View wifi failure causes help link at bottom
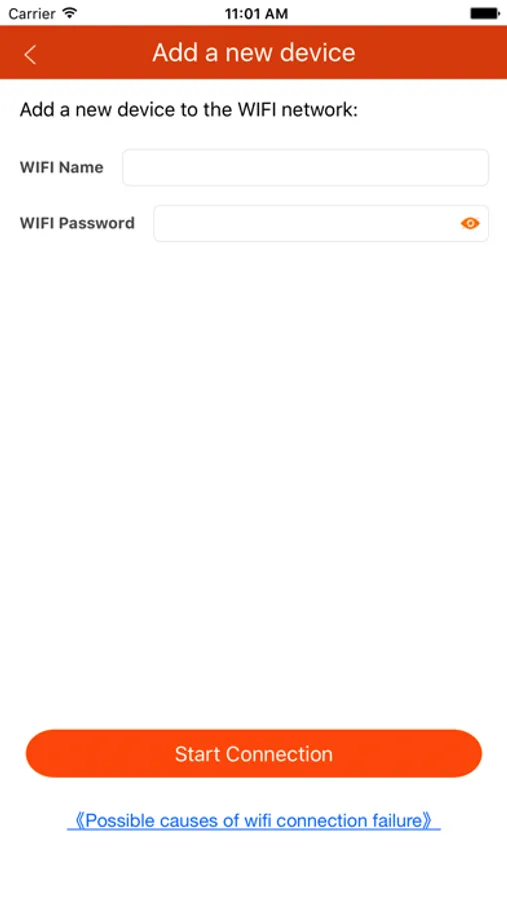Screen dimensions: 507x900 254,821
